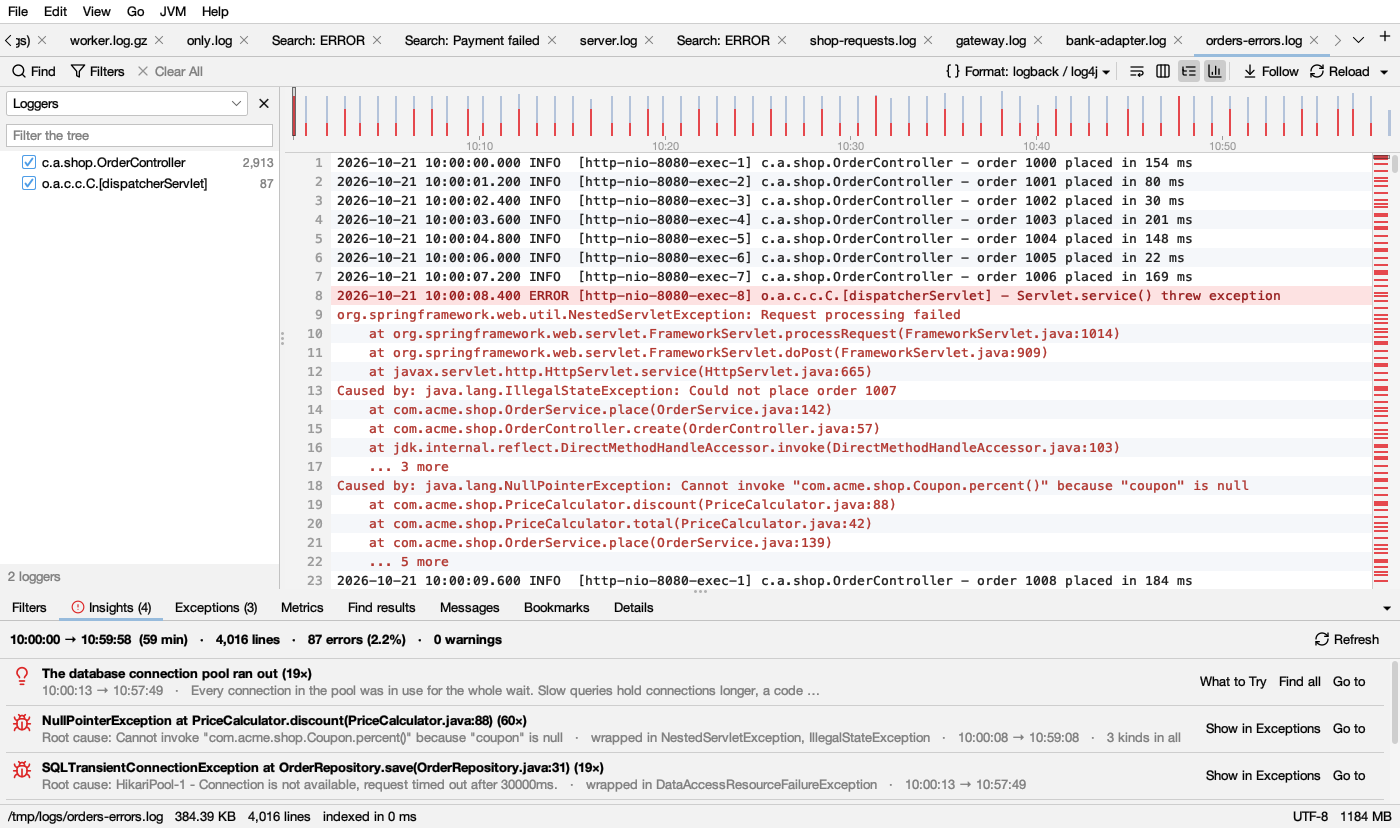Open the Go menu
The height and width of the screenshot is (828, 1400).
(136, 12)
